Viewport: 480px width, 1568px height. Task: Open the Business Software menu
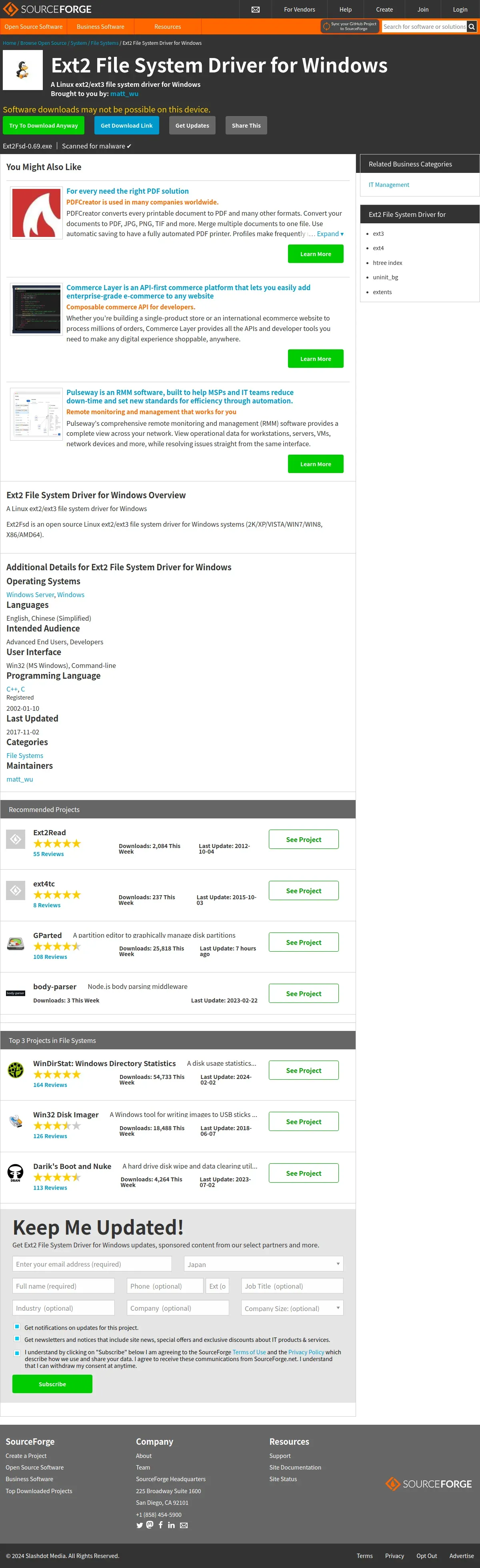point(100,27)
